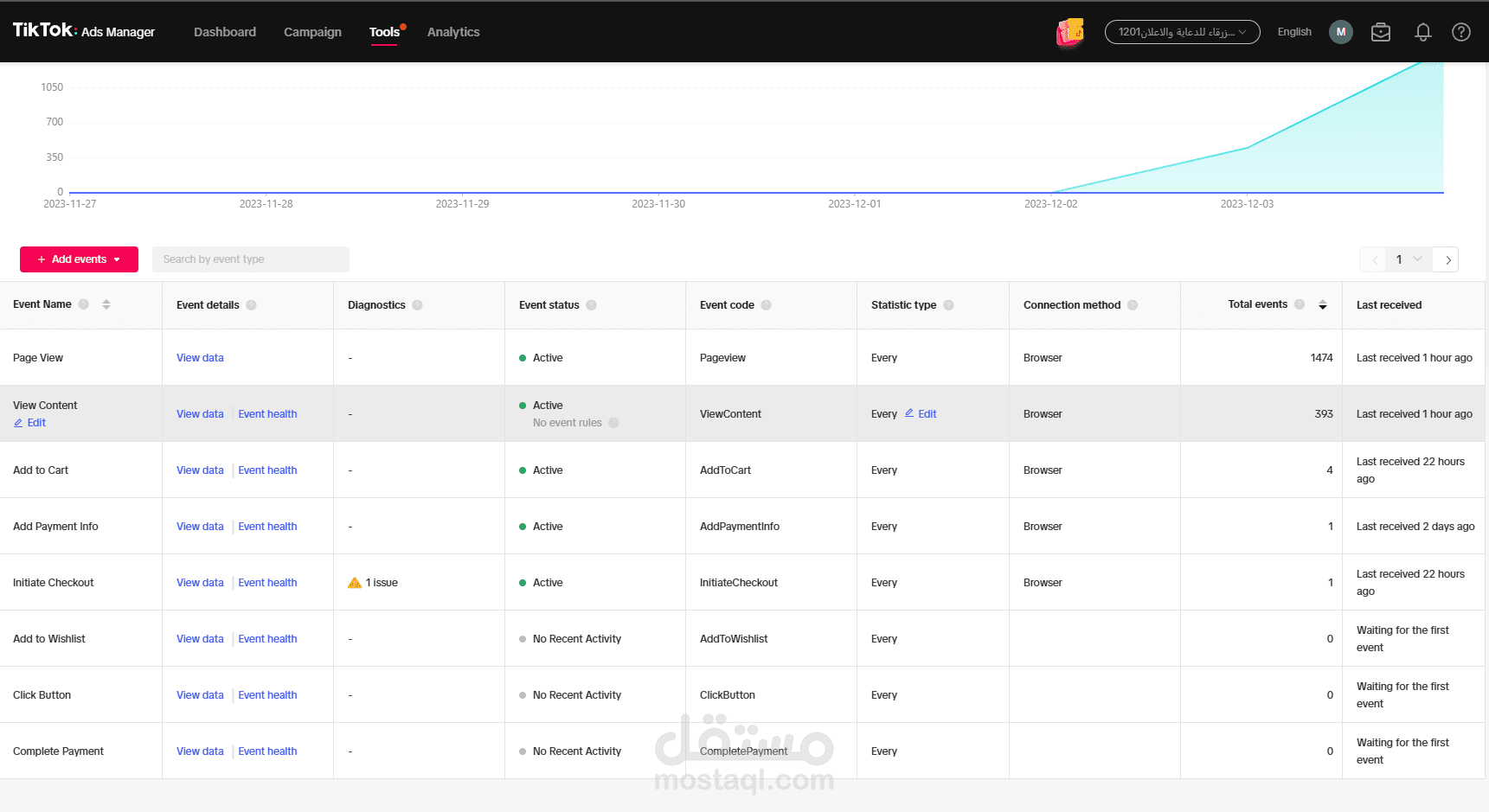View data for Complete Payment
Image resolution: width=1489 pixels, height=812 pixels.
pyautogui.click(x=200, y=751)
